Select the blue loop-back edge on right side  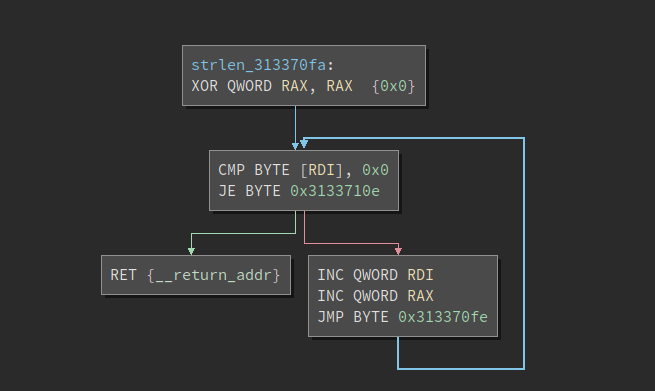(524, 253)
